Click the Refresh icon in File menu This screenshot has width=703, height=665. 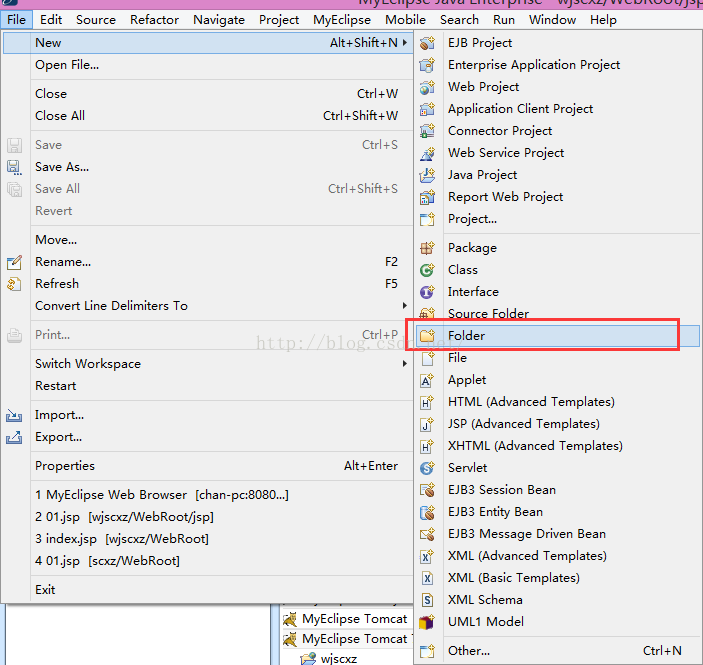tap(14, 284)
